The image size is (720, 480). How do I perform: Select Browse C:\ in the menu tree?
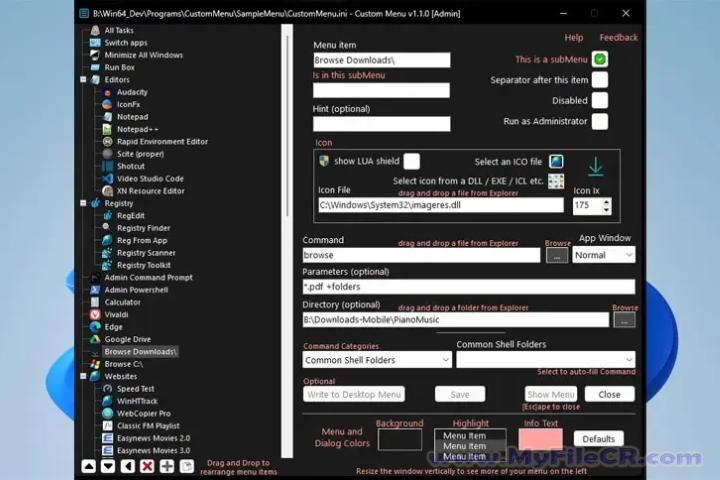(124, 364)
